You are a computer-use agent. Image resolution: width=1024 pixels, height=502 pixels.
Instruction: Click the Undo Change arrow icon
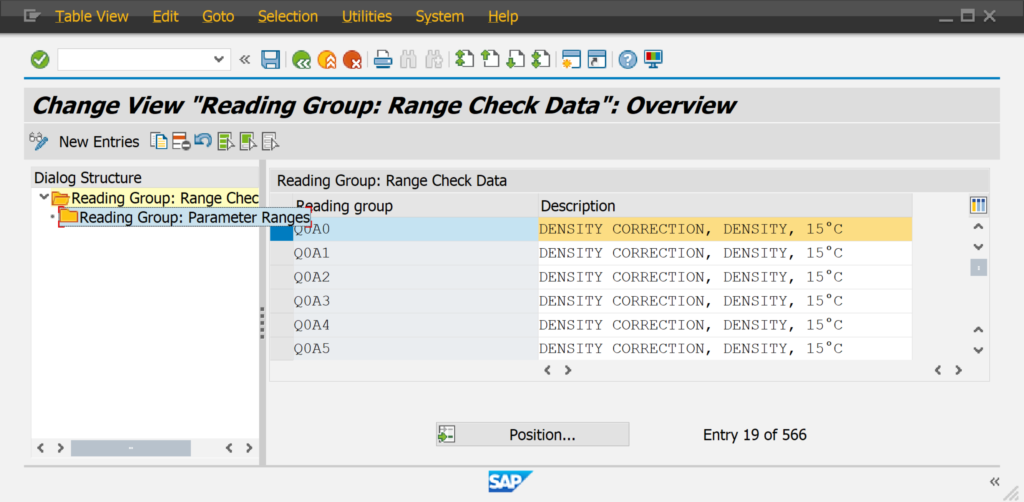(x=203, y=141)
